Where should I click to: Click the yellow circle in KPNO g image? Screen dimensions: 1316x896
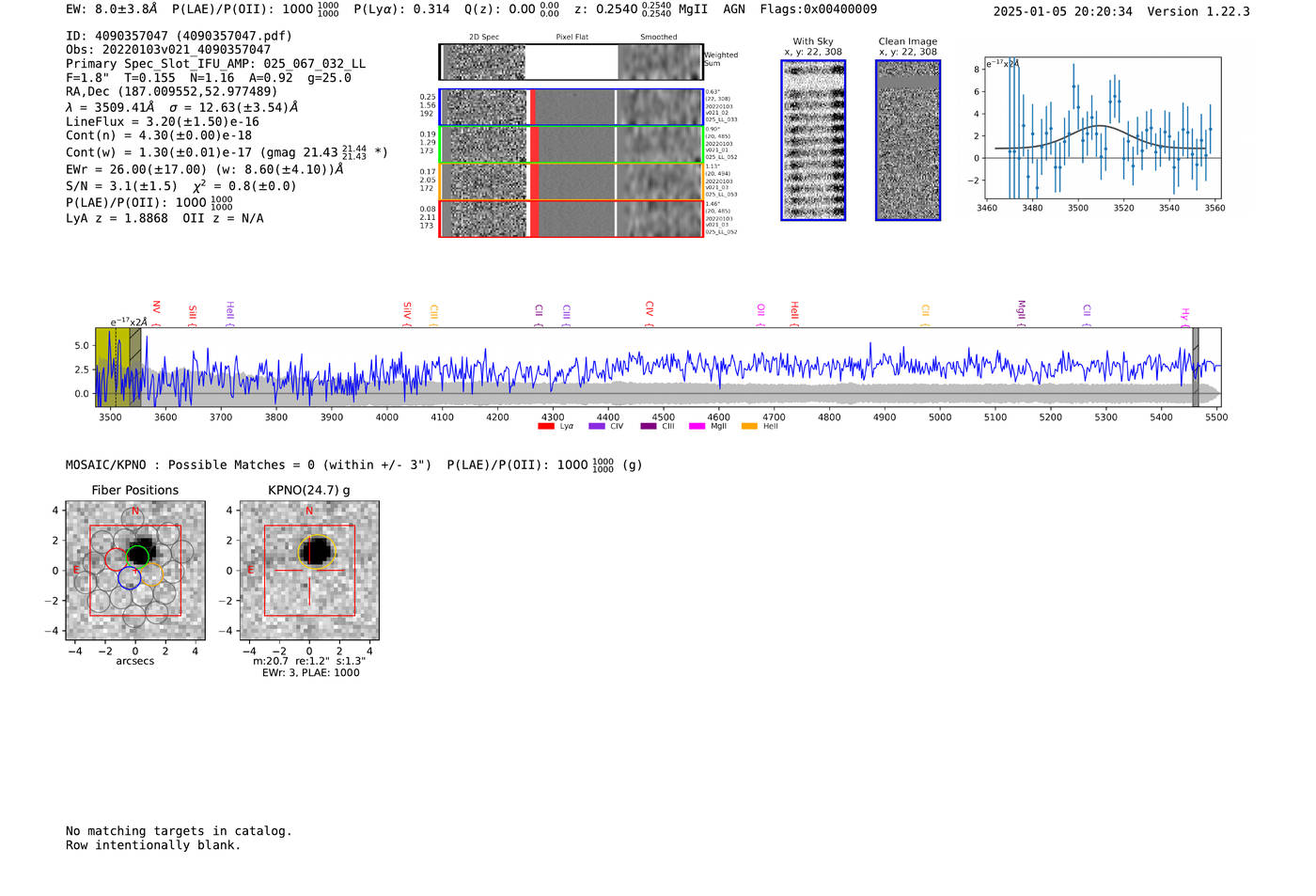pos(317,551)
